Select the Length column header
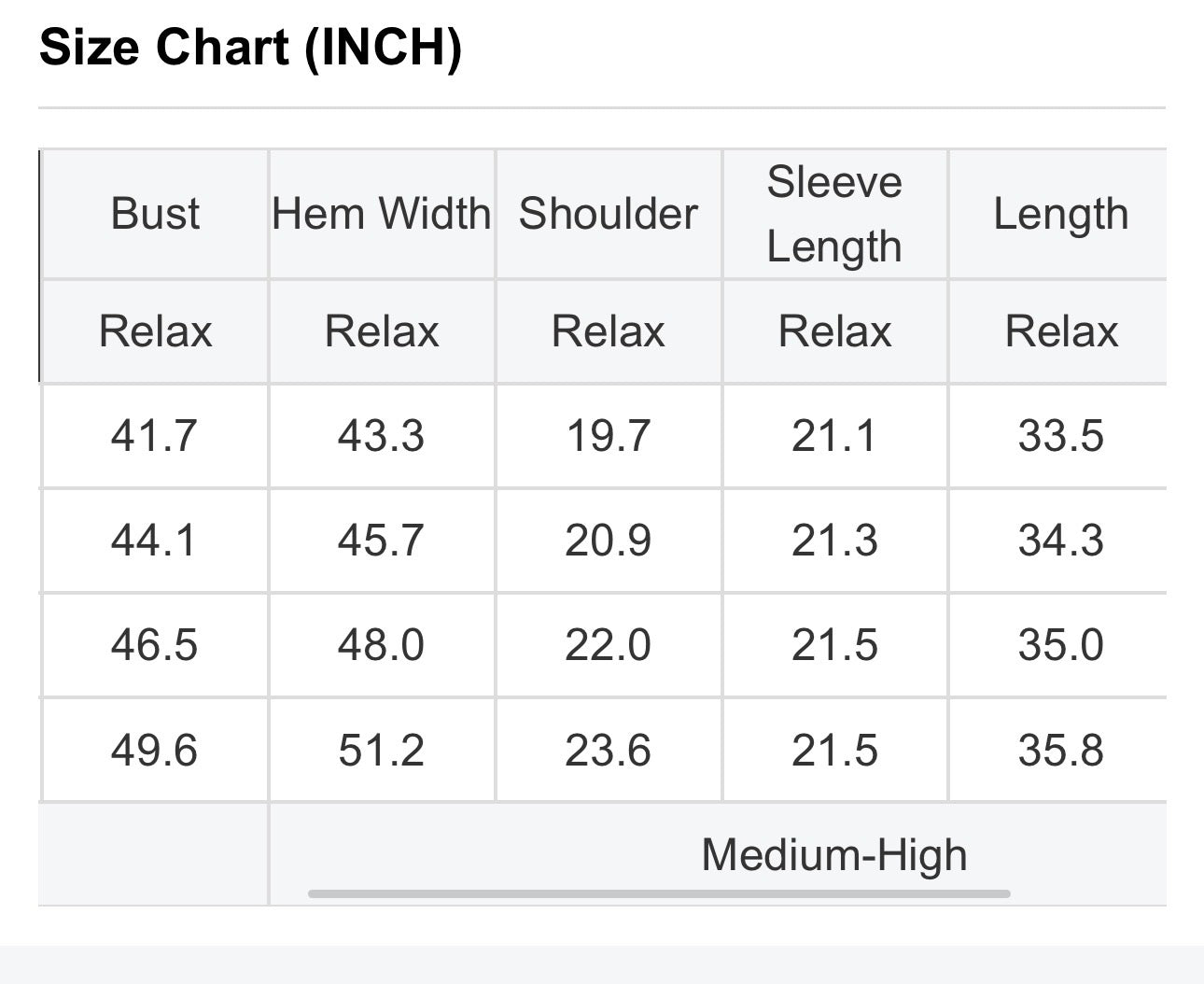 tap(1060, 214)
